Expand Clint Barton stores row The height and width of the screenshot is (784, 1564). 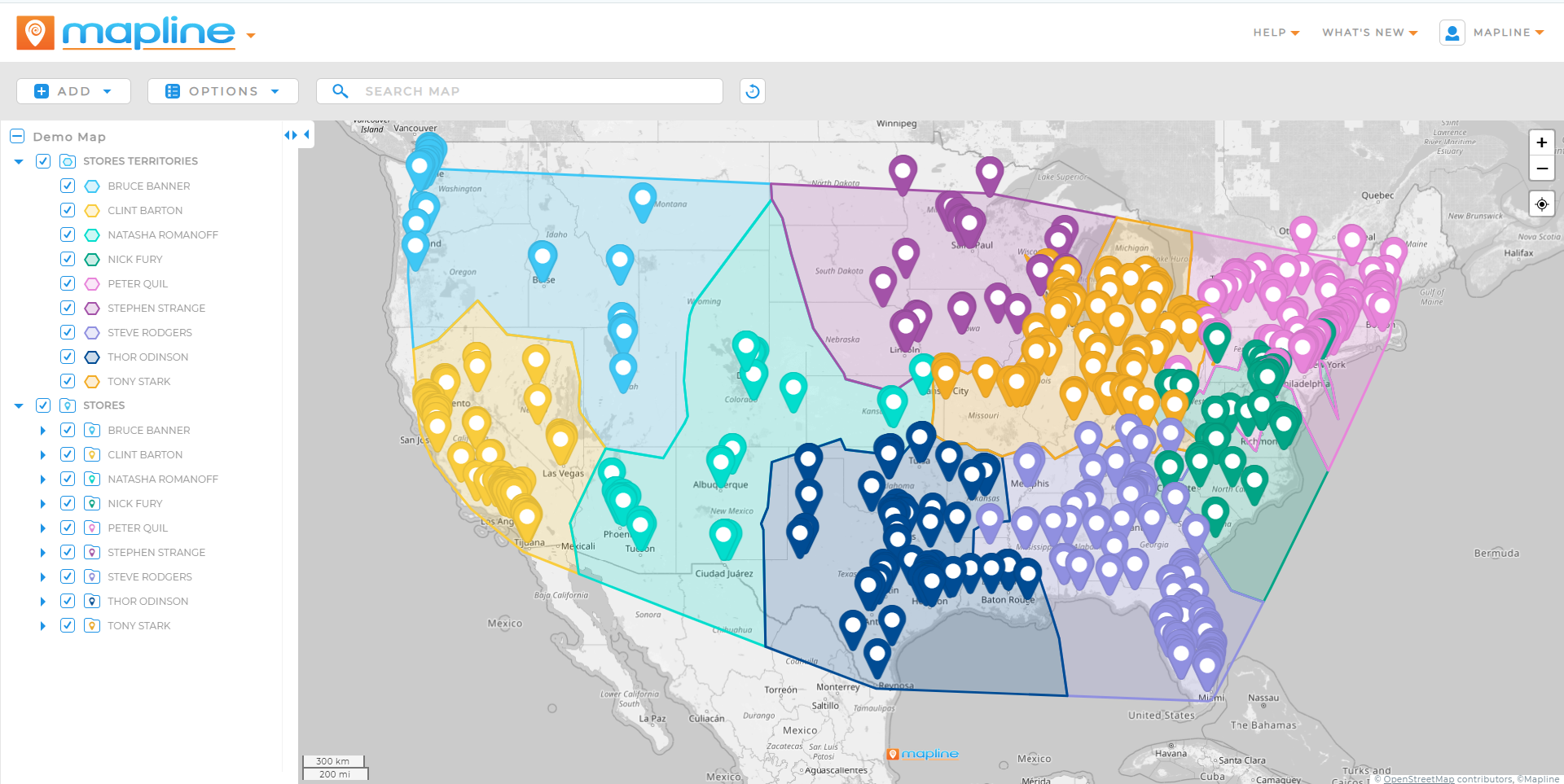43,454
